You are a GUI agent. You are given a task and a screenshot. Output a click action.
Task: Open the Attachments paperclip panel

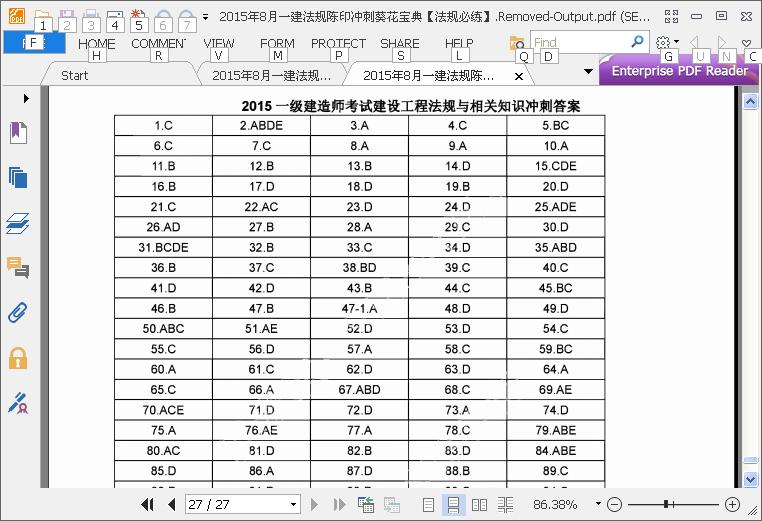pyautogui.click(x=18, y=312)
